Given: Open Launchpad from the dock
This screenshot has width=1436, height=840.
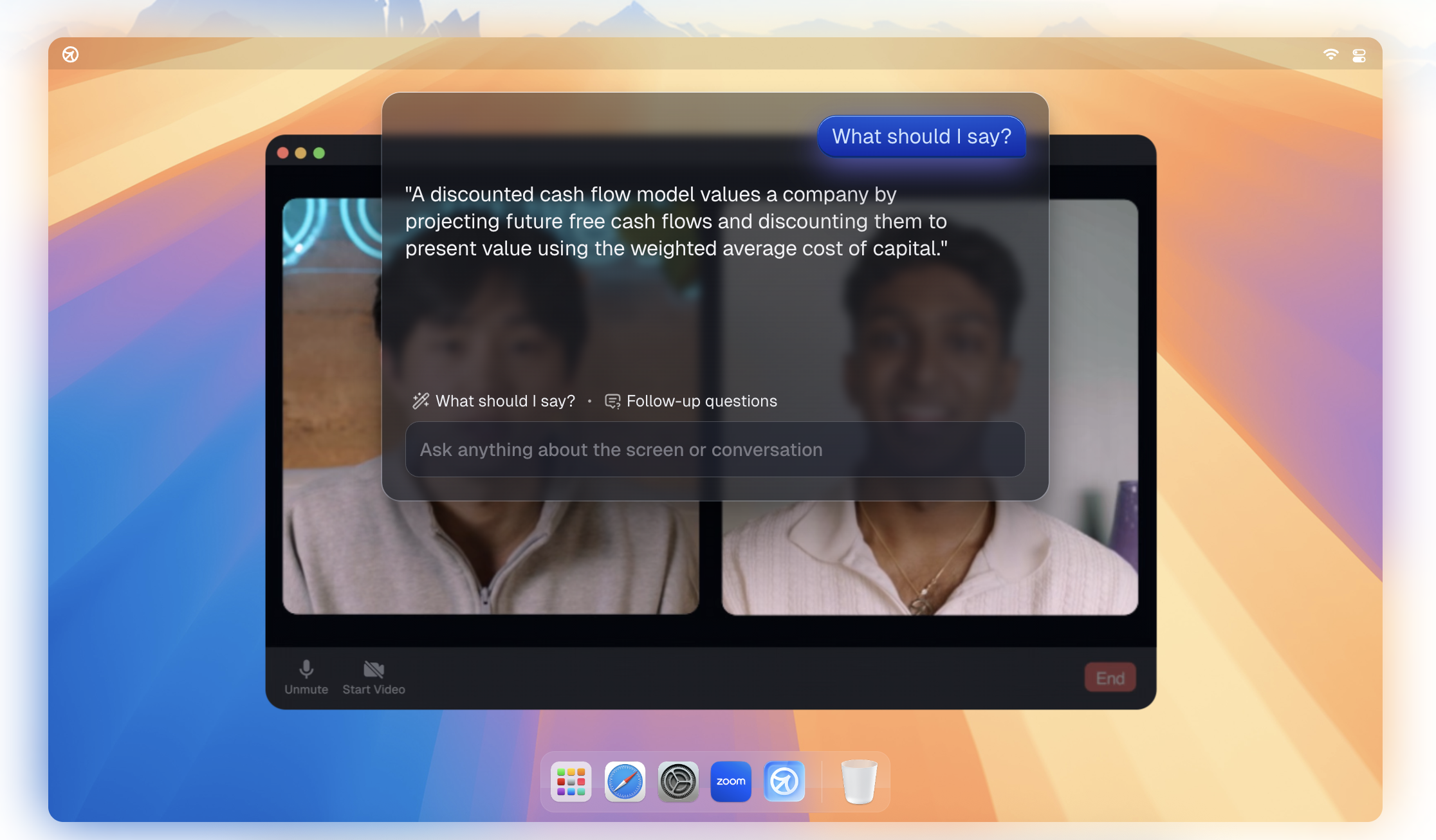Looking at the screenshot, I should 571,781.
